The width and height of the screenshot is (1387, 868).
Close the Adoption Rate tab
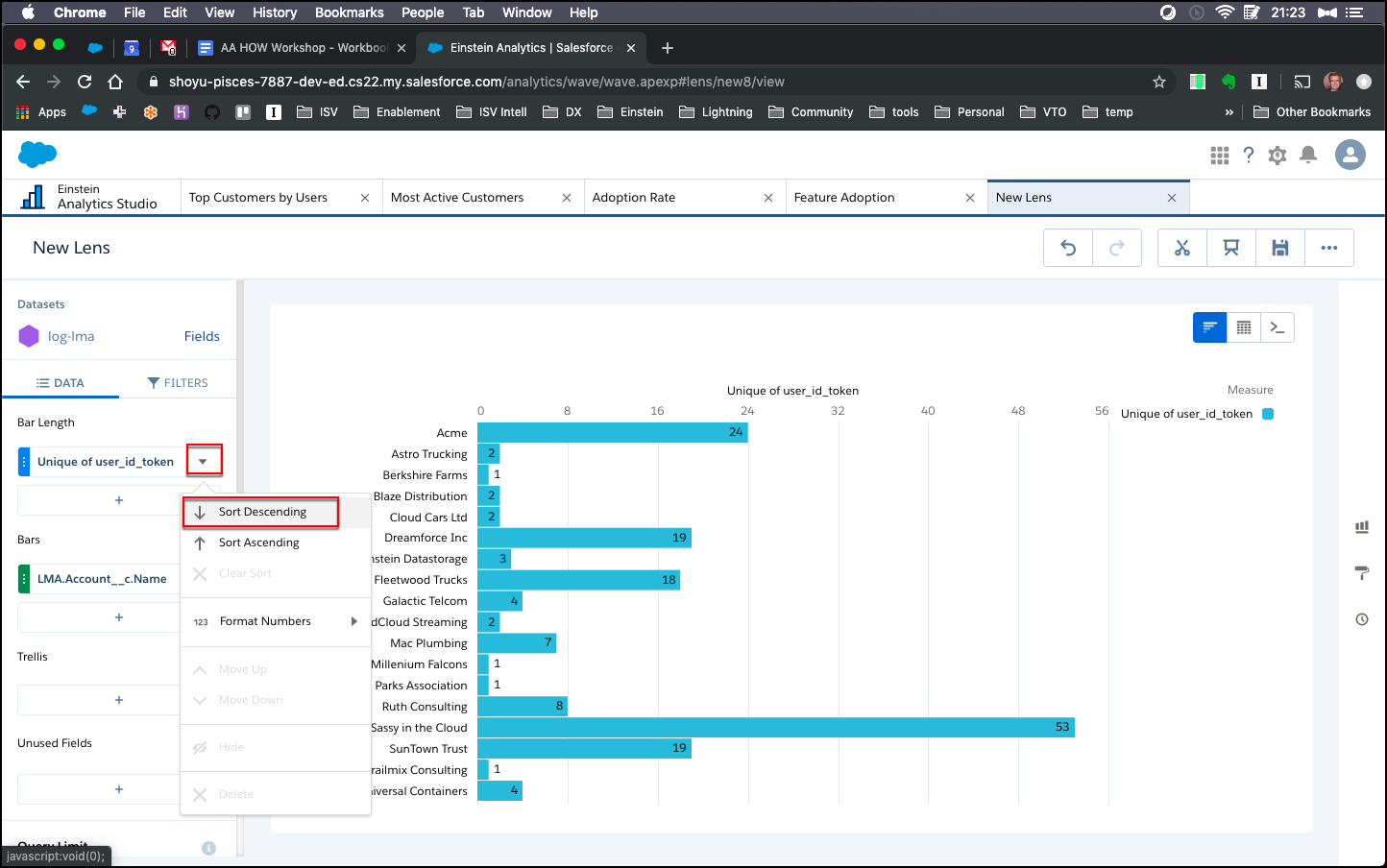coord(768,198)
